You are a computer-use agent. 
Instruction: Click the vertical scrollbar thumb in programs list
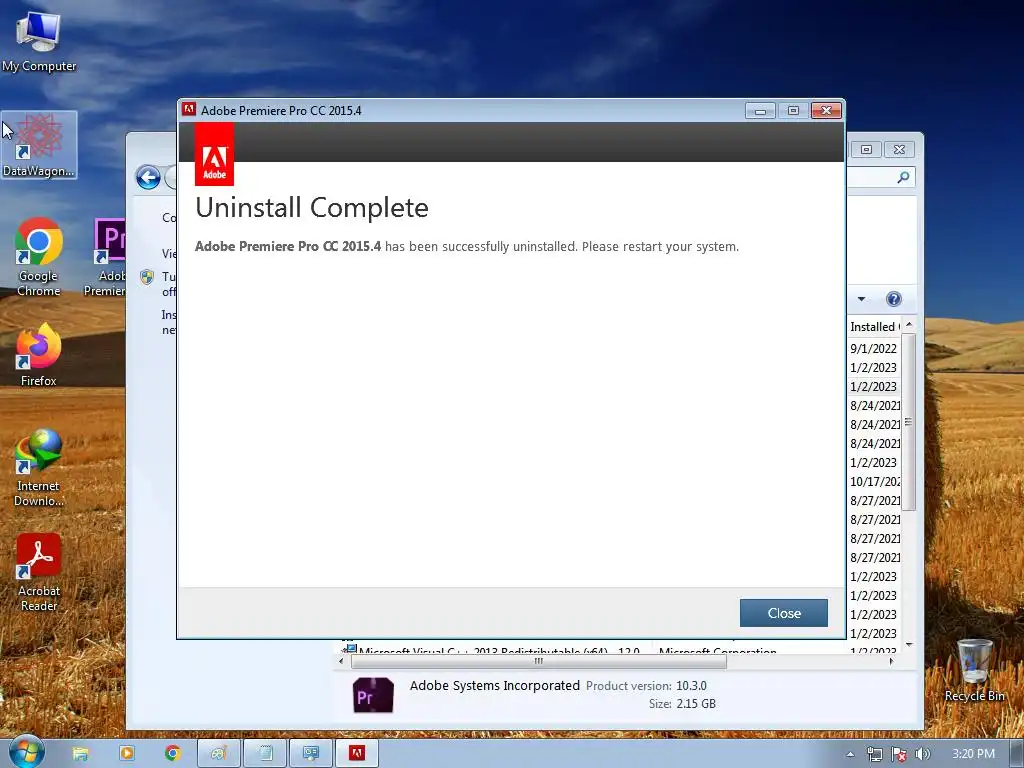[x=908, y=422]
